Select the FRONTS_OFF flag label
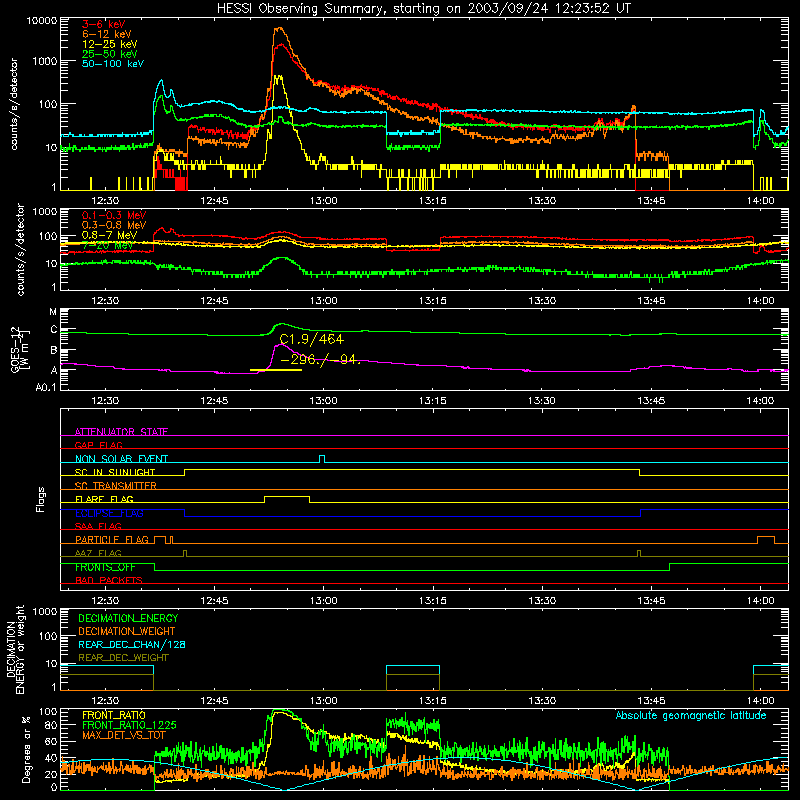The height and width of the screenshot is (800, 800). tap(105, 567)
